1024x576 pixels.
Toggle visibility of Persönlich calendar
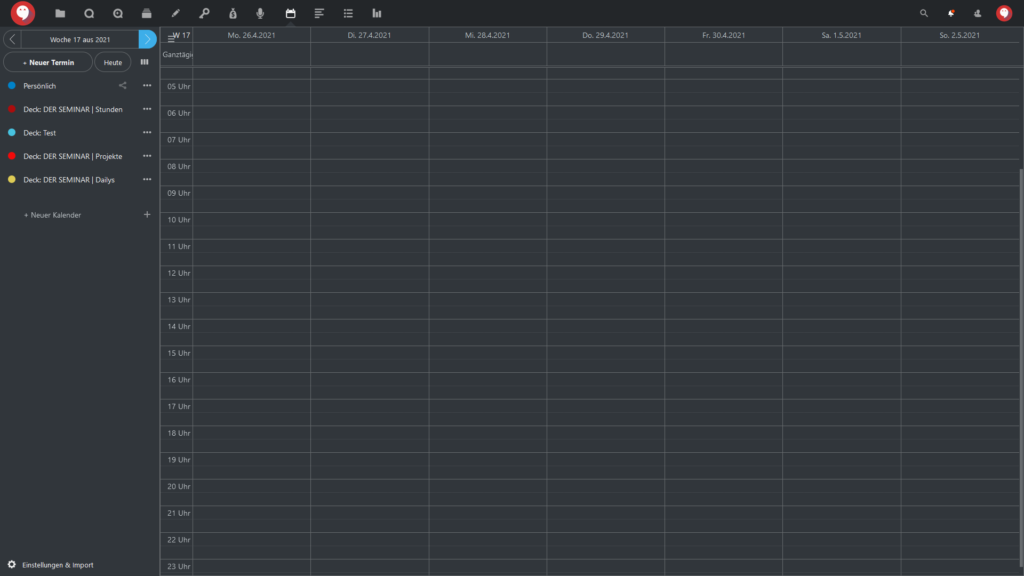[x=12, y=86]
